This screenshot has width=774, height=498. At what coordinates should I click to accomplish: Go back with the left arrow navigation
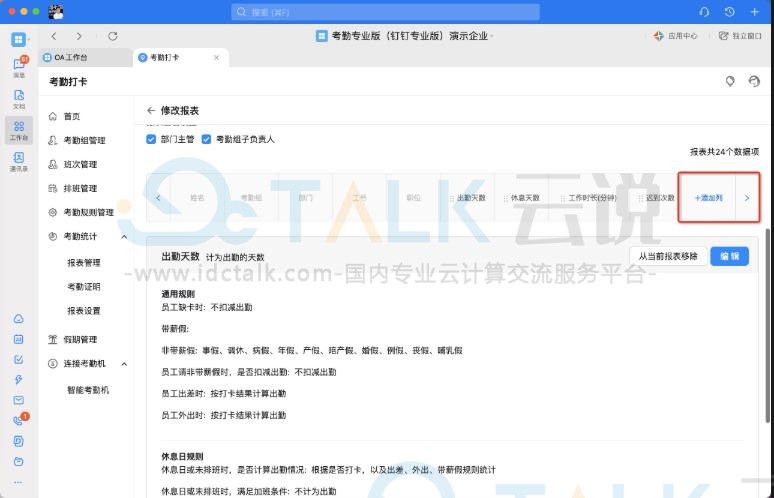[54, 36]
